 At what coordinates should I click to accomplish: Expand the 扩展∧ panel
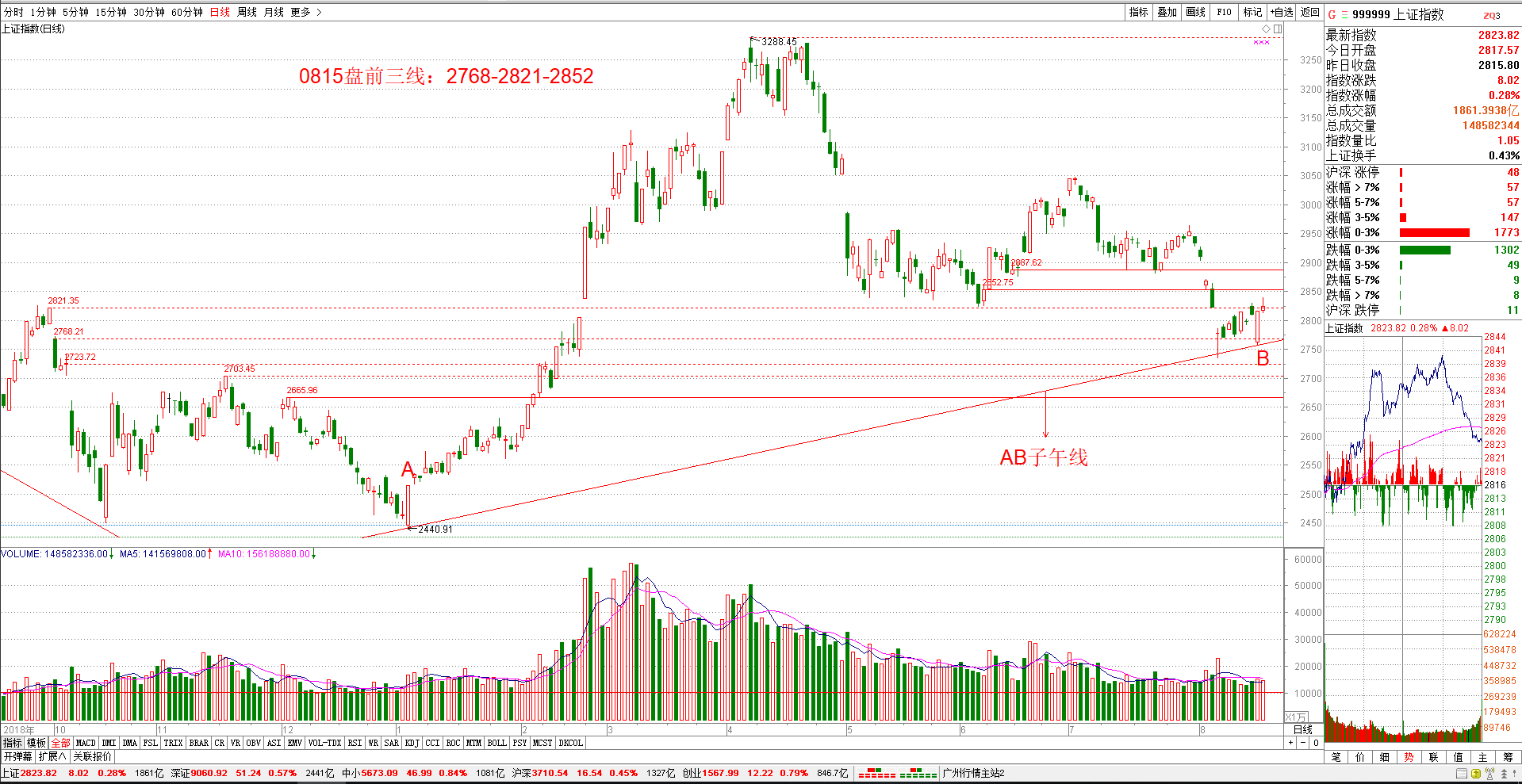point(52,756)
